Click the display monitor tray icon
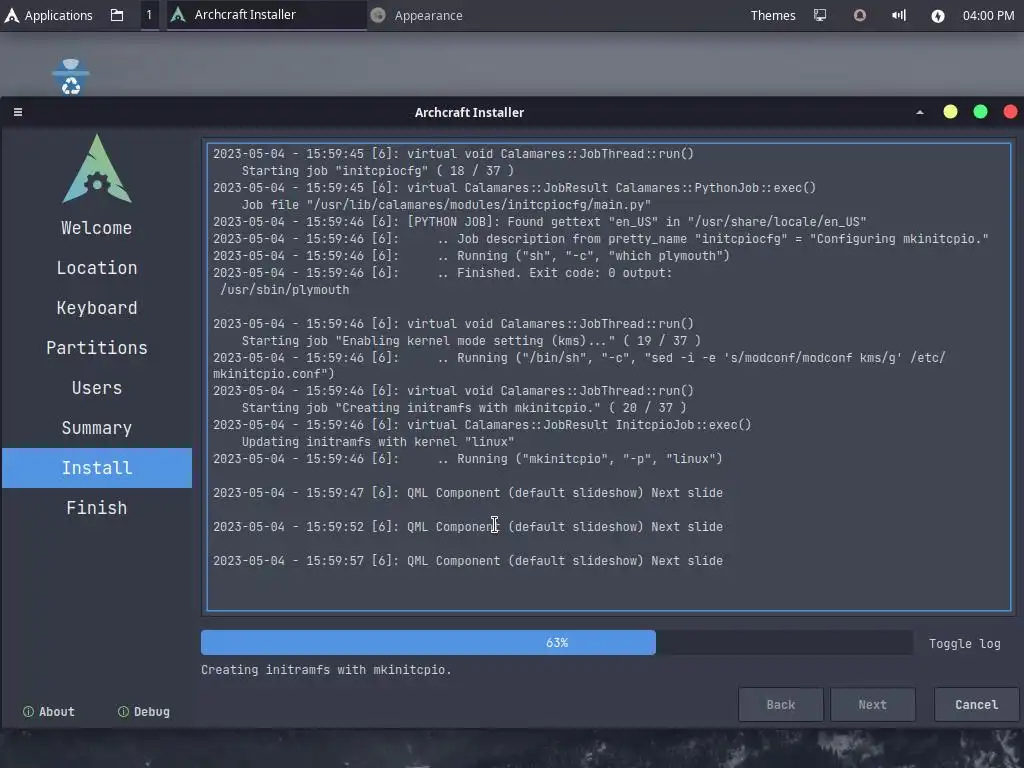This screenshot has height=768, width=1024. 820,15
